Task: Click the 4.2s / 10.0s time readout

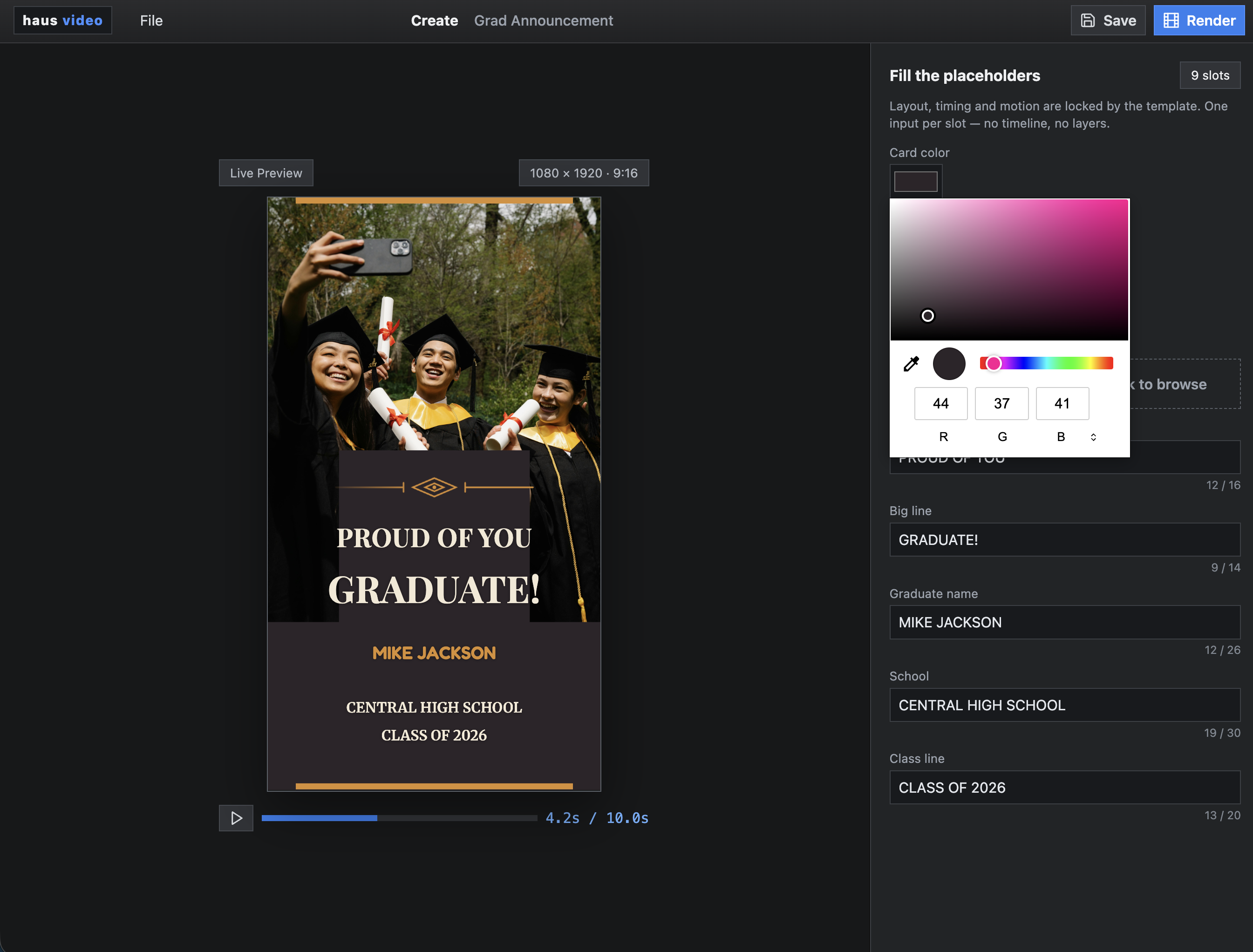Action: (x=597, y=818)
